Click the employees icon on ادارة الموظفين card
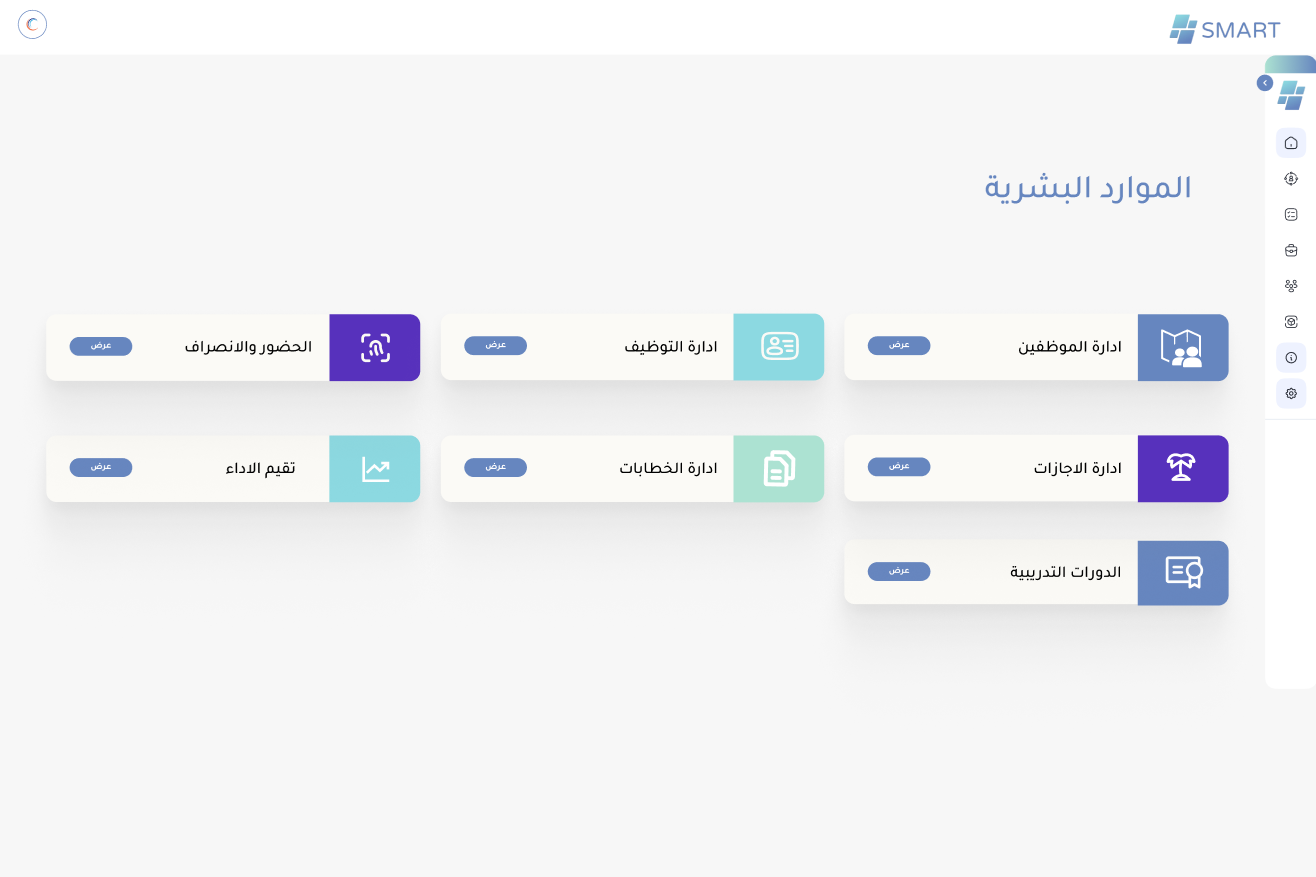Viewport: 1316px width, 877px height. 1182,347
